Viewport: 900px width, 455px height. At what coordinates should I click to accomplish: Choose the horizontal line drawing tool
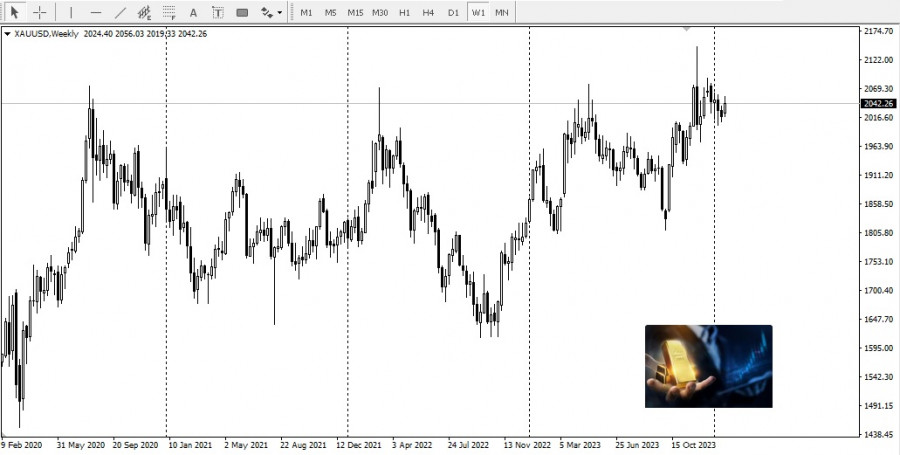(96, 12)
